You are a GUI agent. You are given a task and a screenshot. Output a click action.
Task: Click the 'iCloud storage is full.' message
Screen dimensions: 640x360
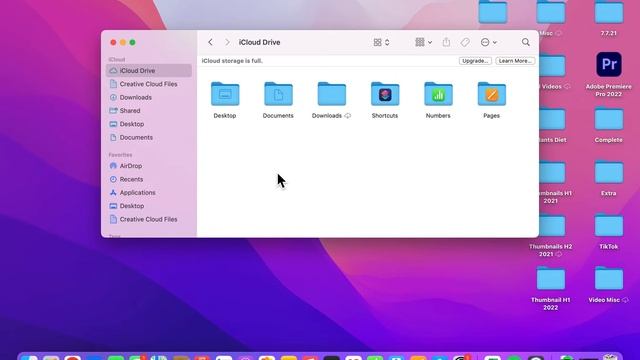click(232, 61)
